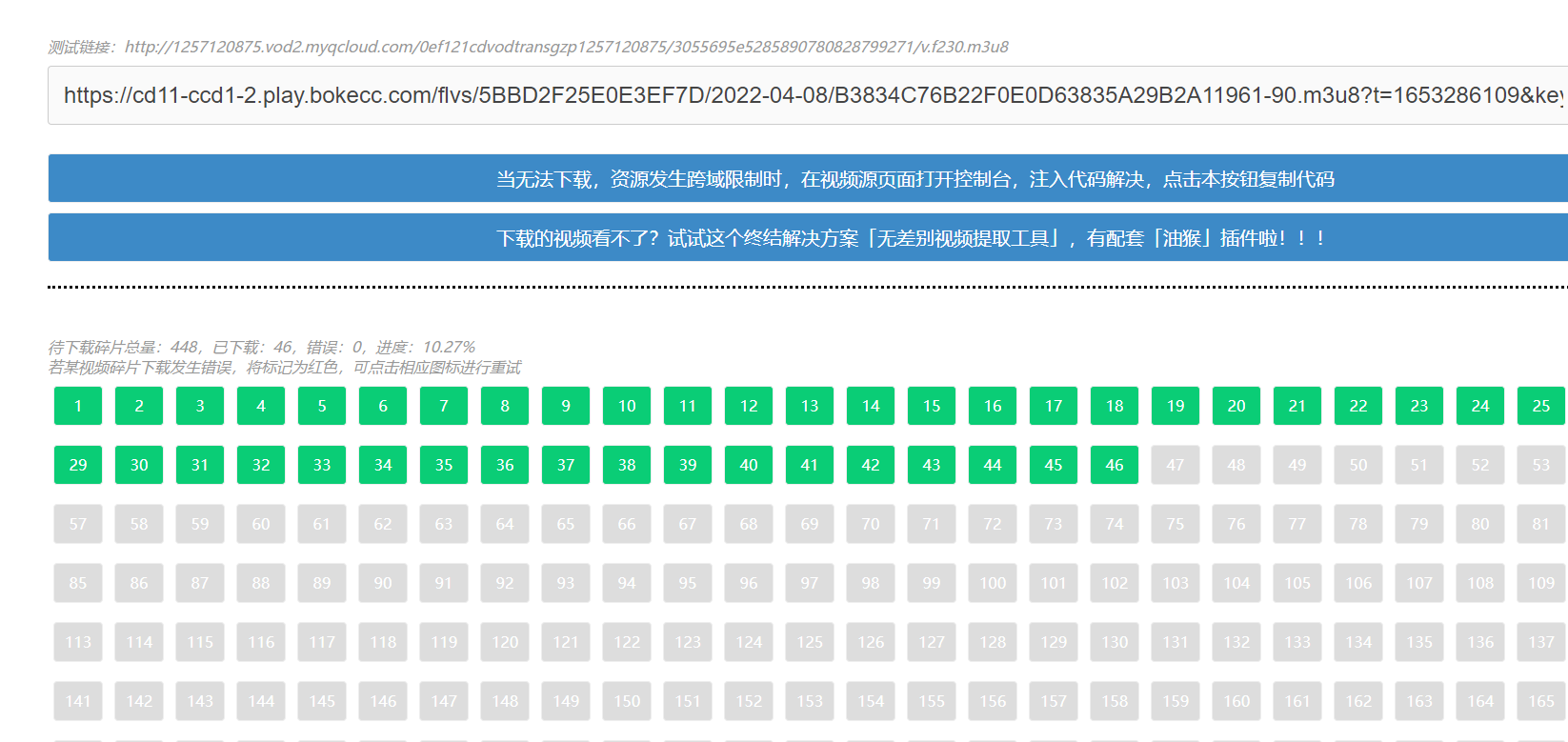Image resolution: width=1568 pixels, height=742 pixels.
Task: Click pending segment 136
Action: coord(1480,642)
